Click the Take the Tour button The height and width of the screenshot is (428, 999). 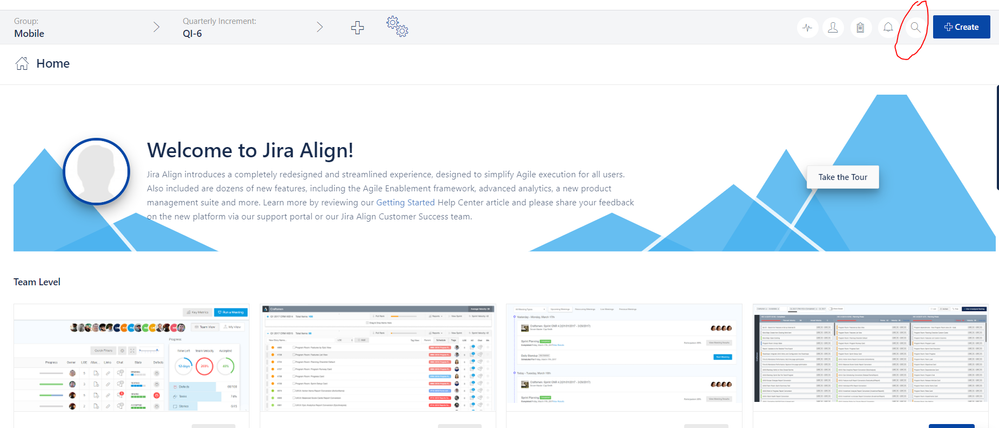pos(842,177)
